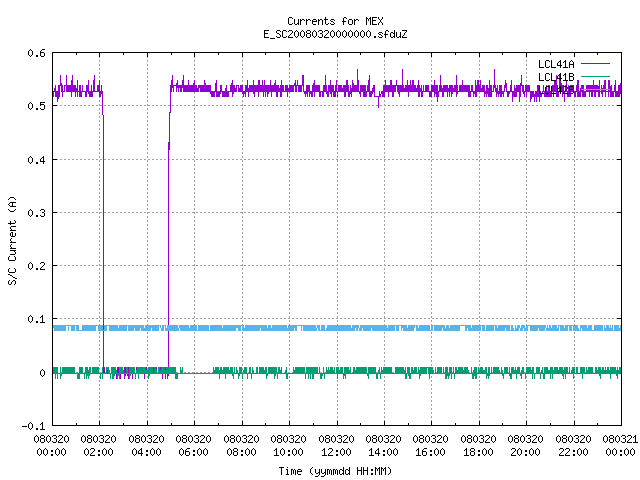
Task: Click the y-axis tick value 0.6
Action: (x=36, y=53)
